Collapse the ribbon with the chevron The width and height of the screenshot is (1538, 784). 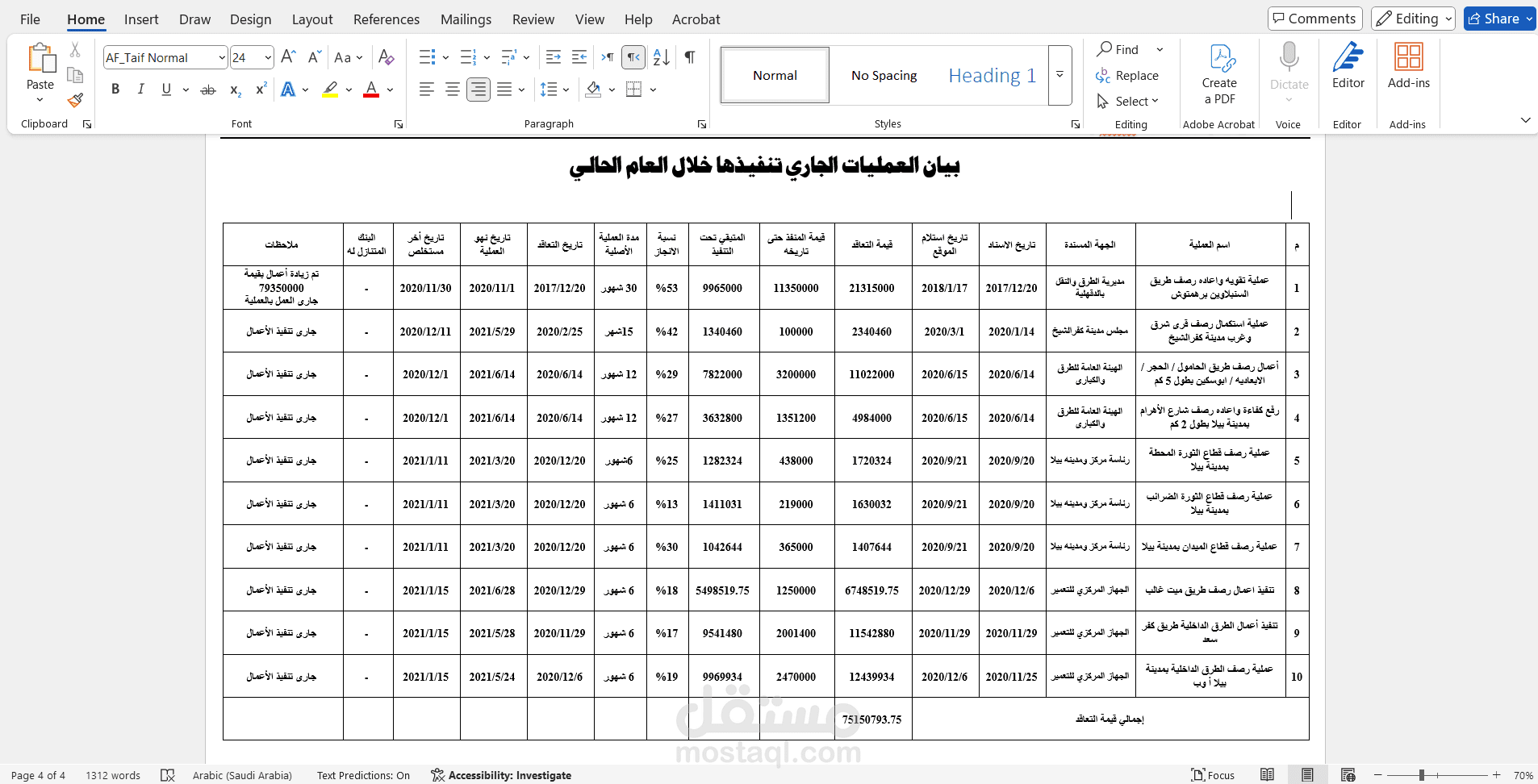point(1525,120)
